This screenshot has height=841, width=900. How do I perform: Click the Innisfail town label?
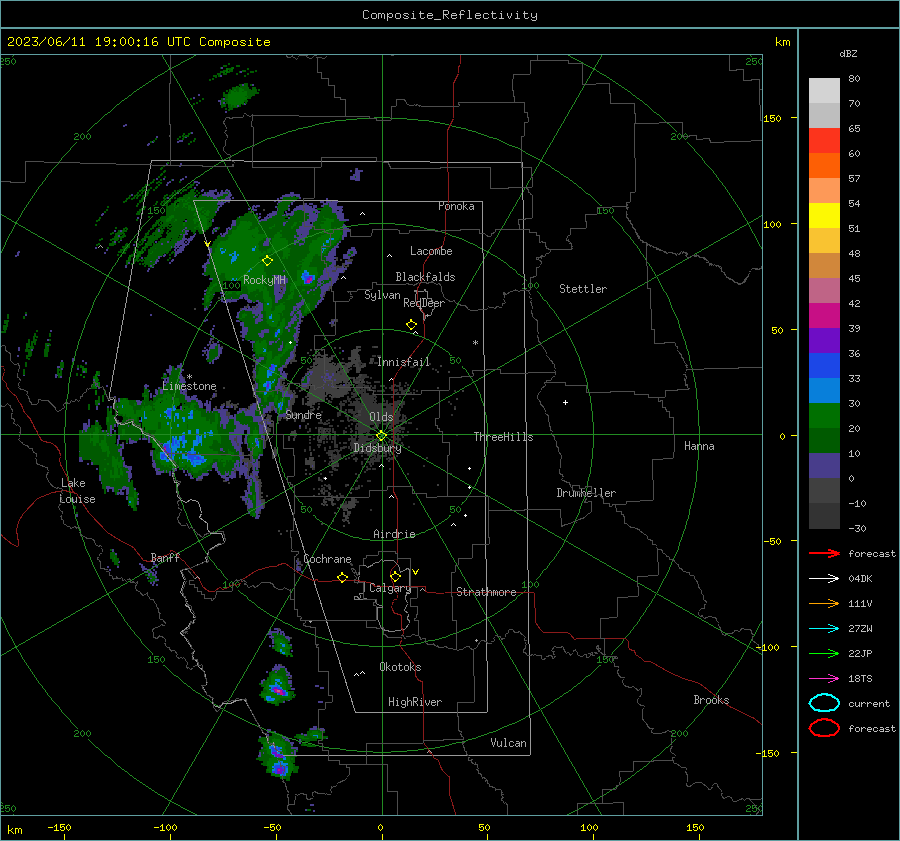(404, 362)
